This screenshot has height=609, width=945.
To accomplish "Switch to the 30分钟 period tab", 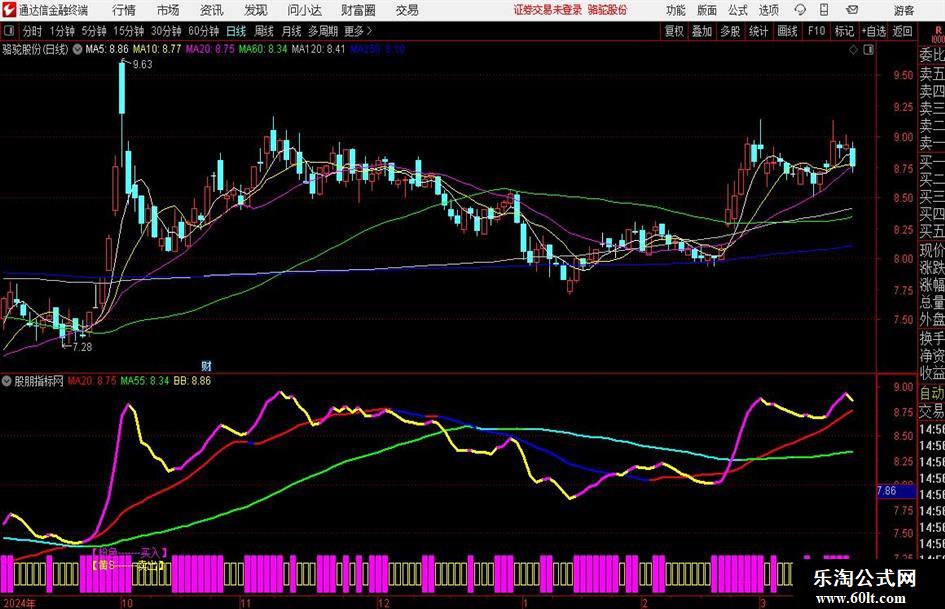I will 166,31.
